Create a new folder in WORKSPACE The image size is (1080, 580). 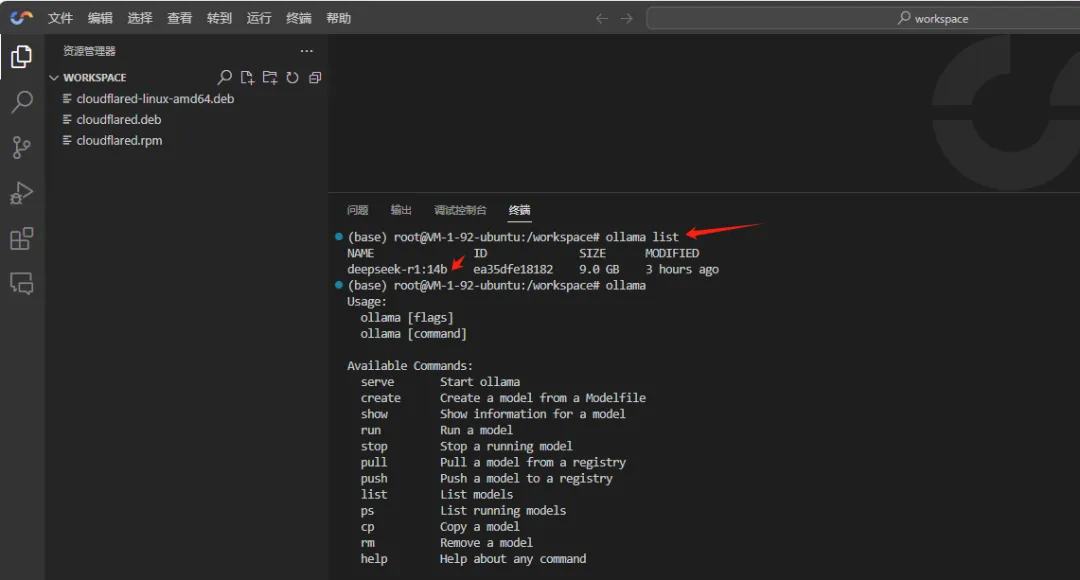click(x=270, y=77)
